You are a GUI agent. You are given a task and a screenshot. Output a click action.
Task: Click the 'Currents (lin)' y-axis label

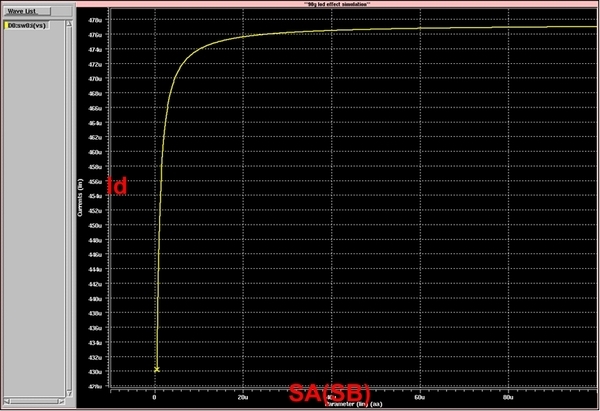(80, 198)
